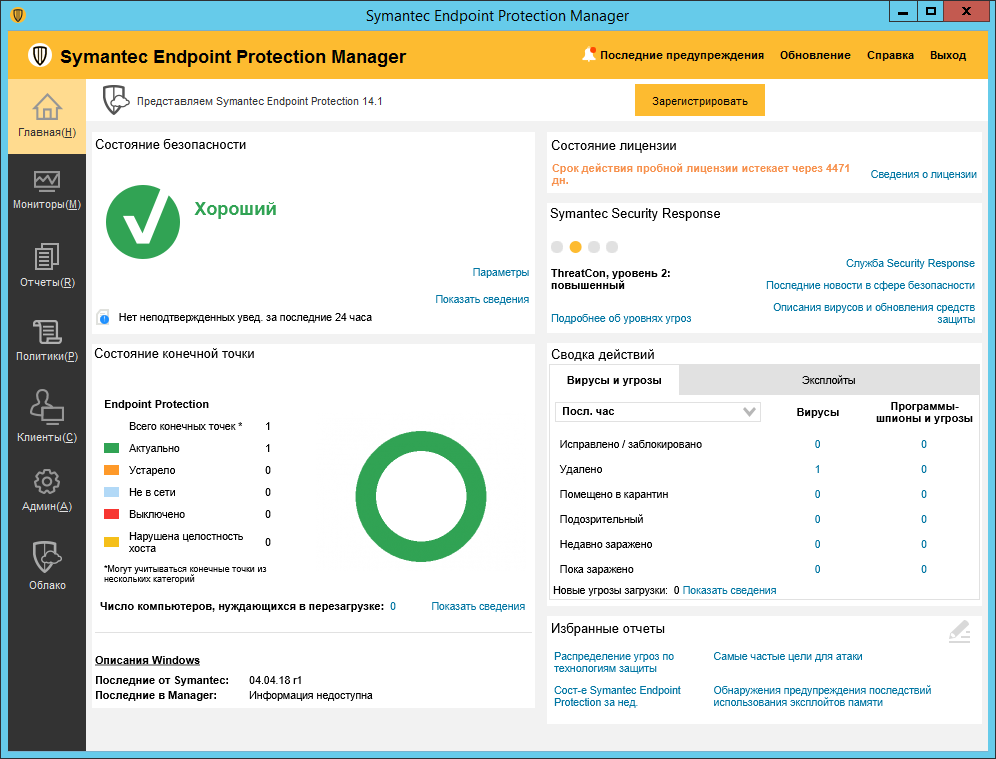The height and width of the screenshot is (759, 996).
Task: Select Клиенты in the sidebar
Action: pyautogui.click(x=47, y=416)
